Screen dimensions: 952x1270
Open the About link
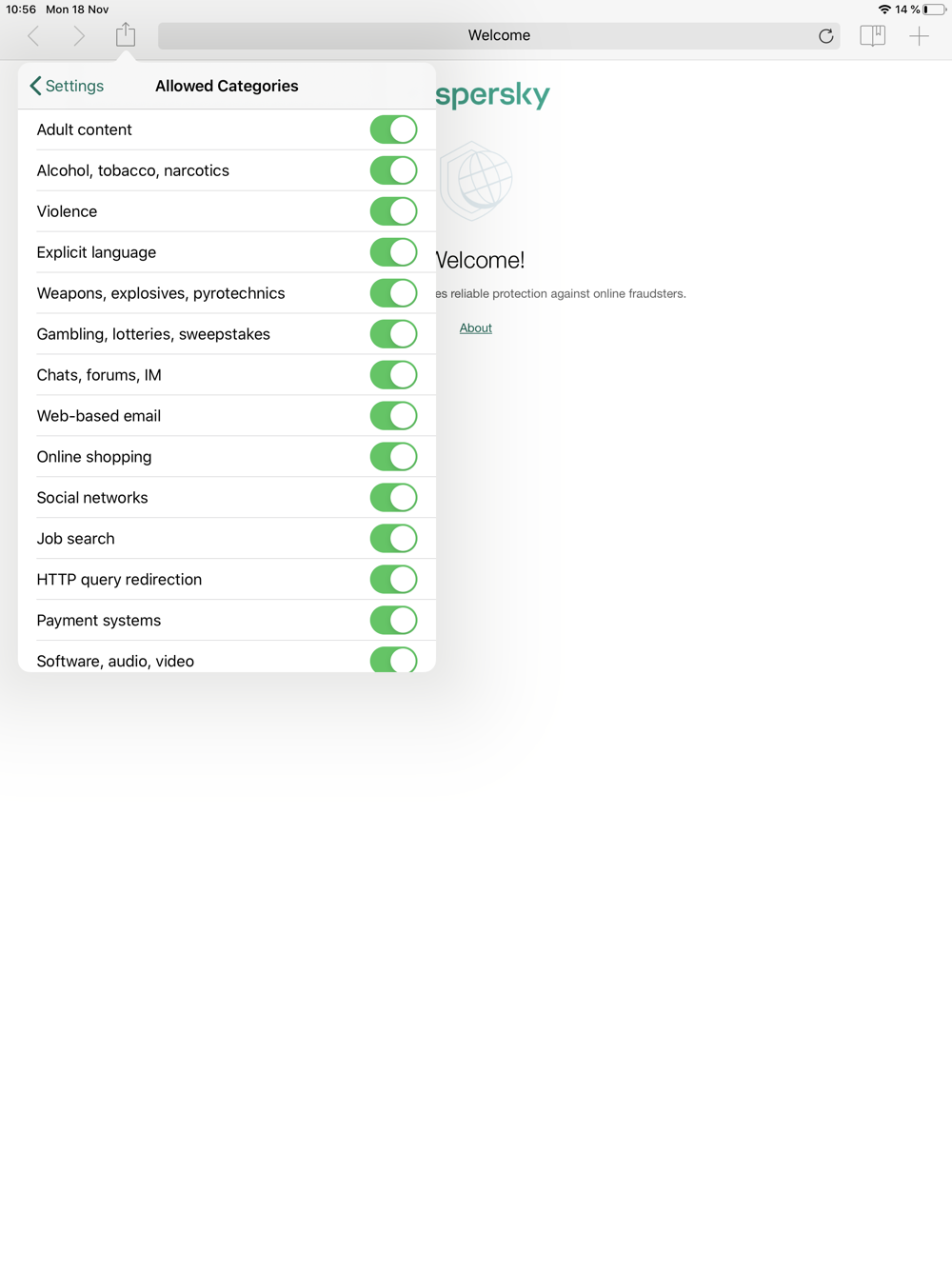476,327
